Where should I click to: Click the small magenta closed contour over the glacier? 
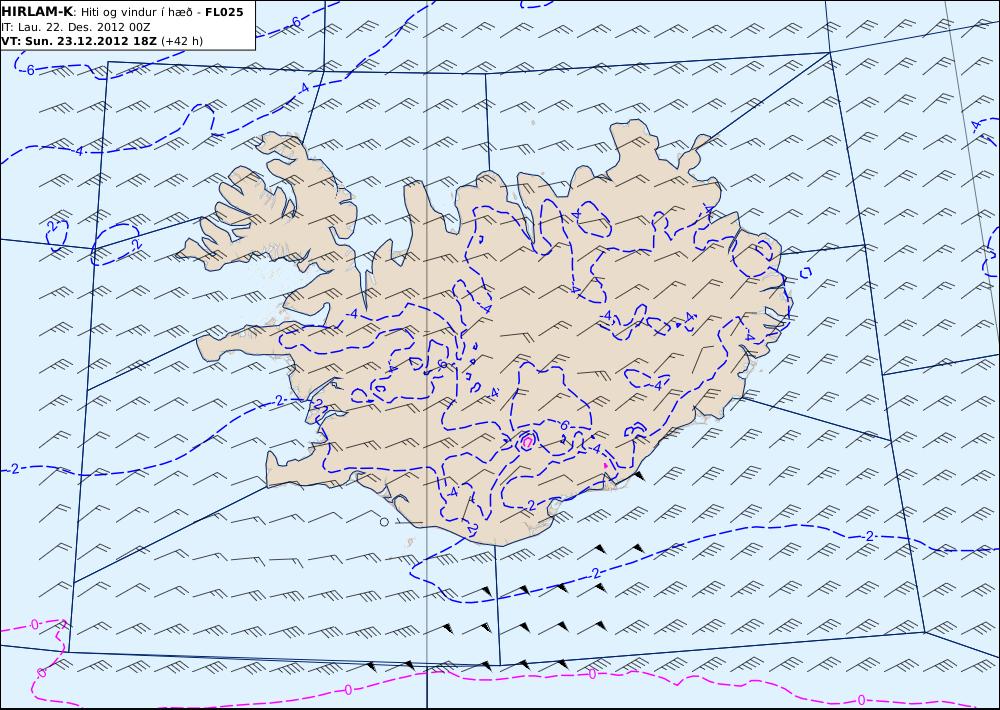(x=527, y=441)
